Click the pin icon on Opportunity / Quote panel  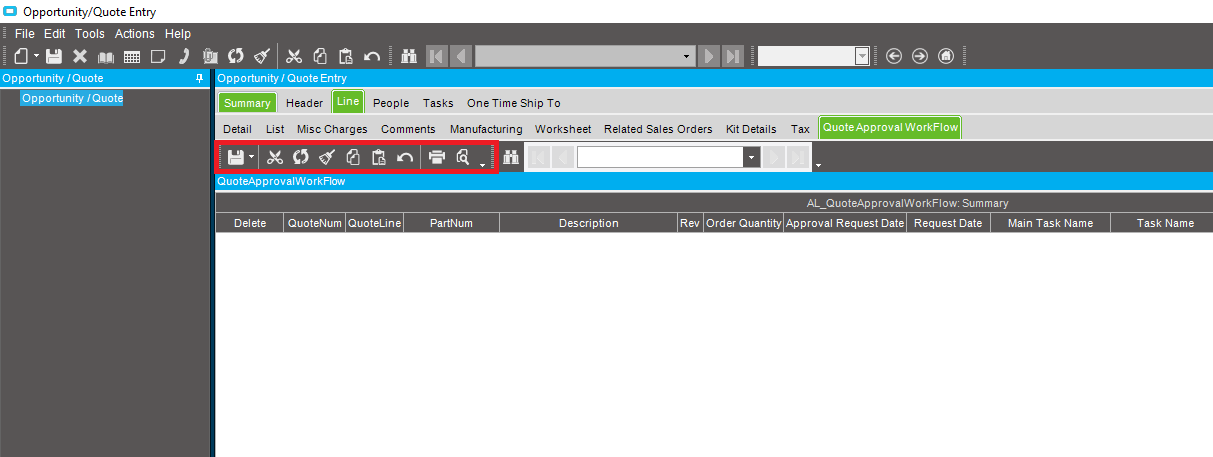[200, 77]
